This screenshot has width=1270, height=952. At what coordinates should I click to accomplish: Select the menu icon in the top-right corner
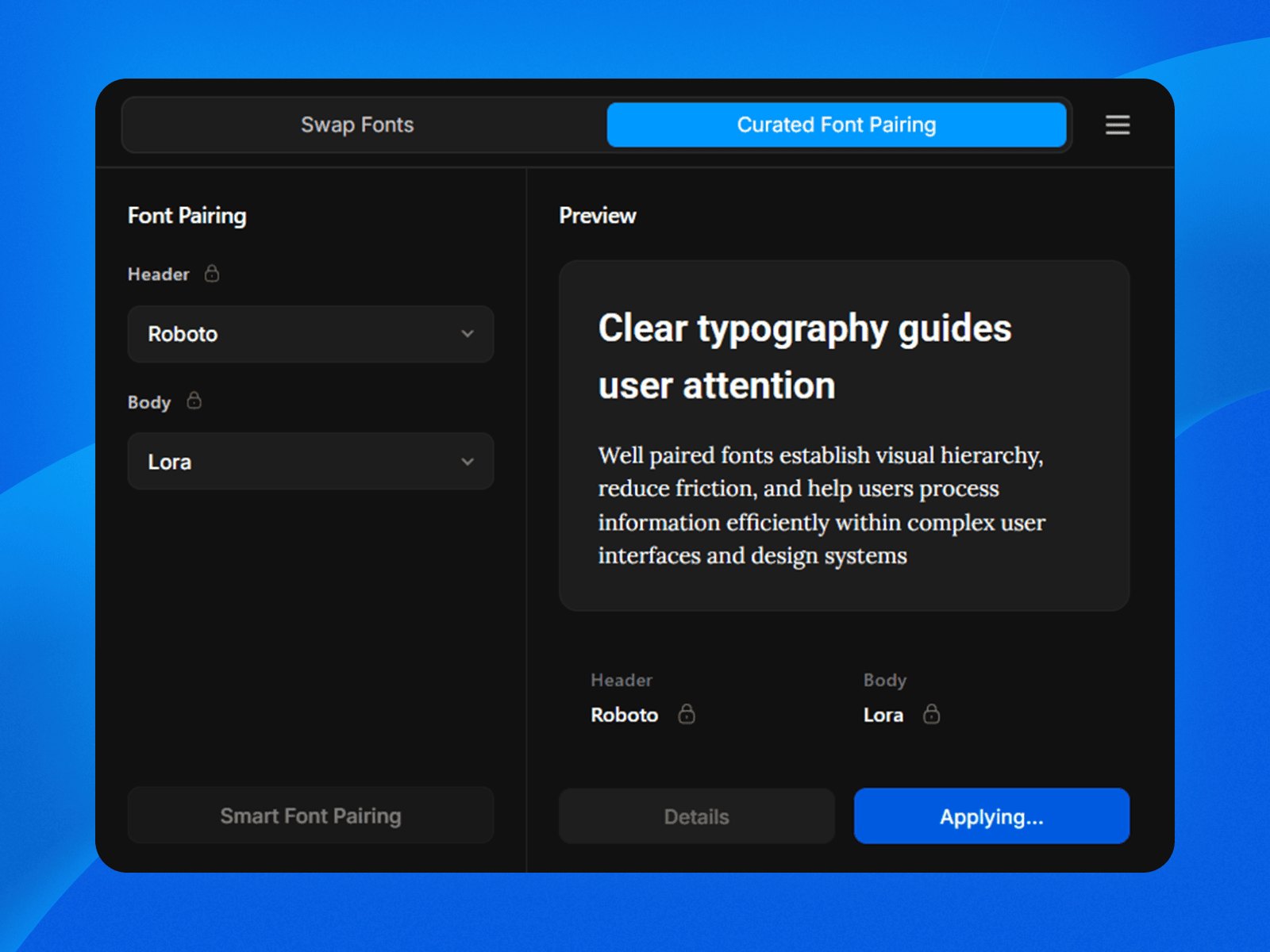[1117, 125]
